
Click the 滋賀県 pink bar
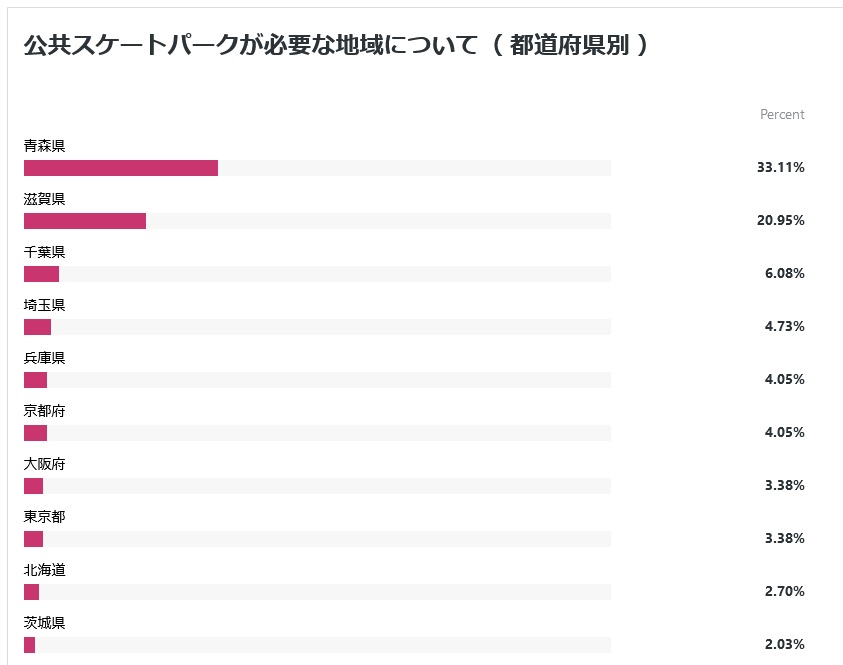point(85,221)
